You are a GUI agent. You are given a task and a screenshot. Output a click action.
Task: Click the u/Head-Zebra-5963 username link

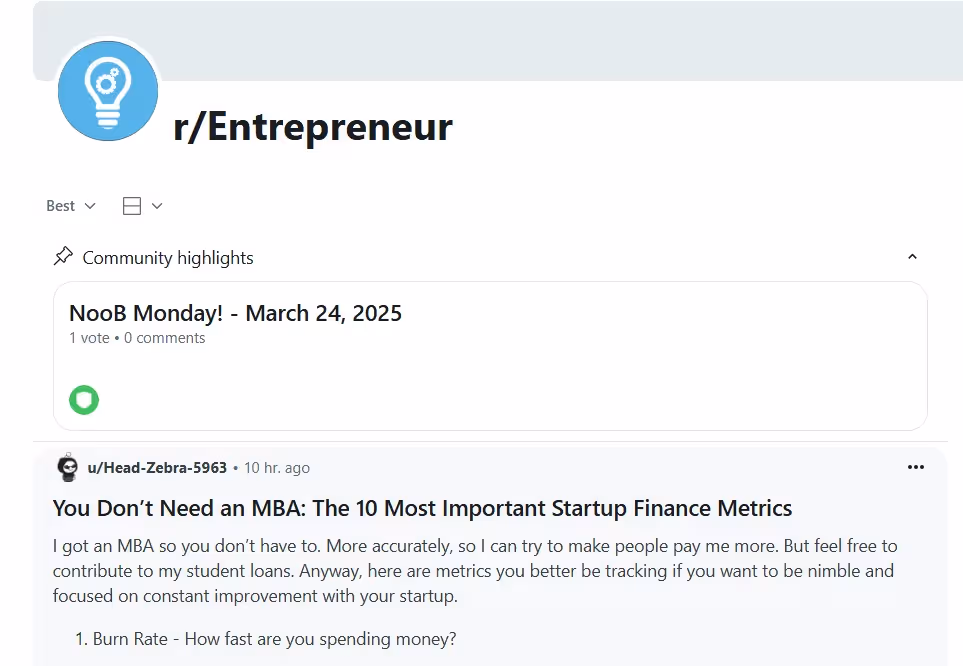pos(157,468)
